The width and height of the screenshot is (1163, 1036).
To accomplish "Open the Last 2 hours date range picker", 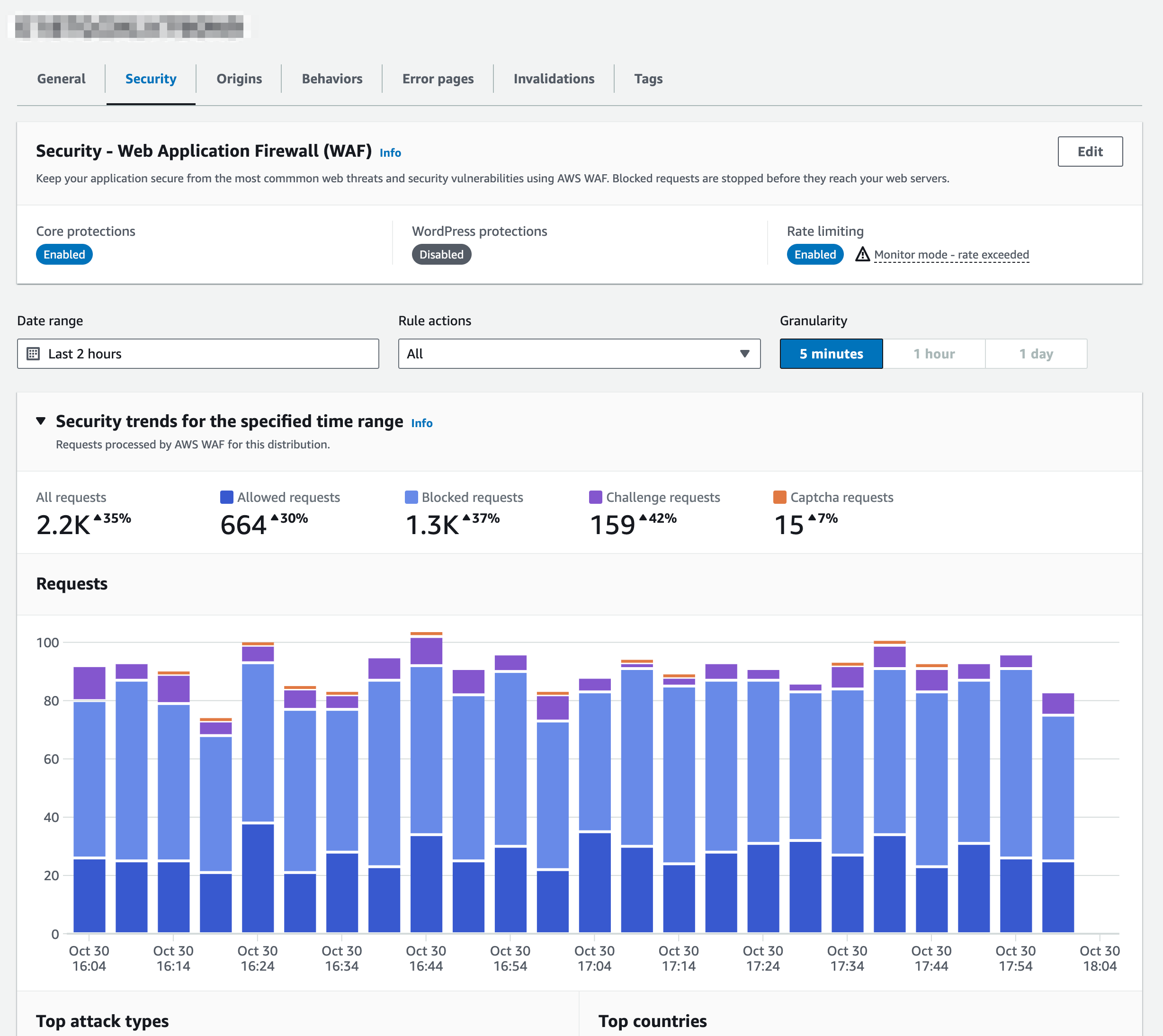I will [x=197, y=354].
